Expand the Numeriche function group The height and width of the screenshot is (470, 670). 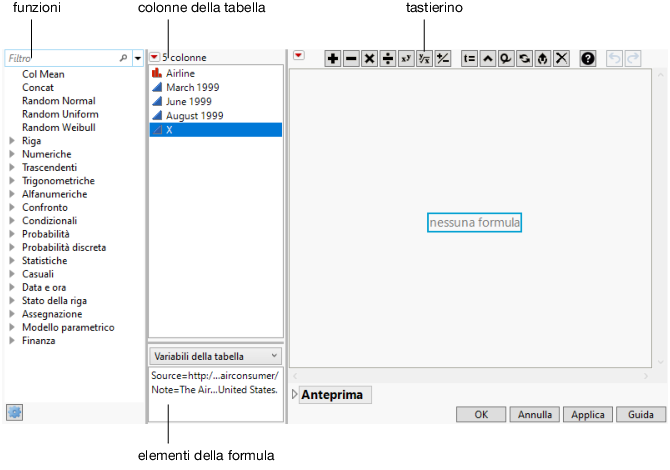click(x=12, y=154)
